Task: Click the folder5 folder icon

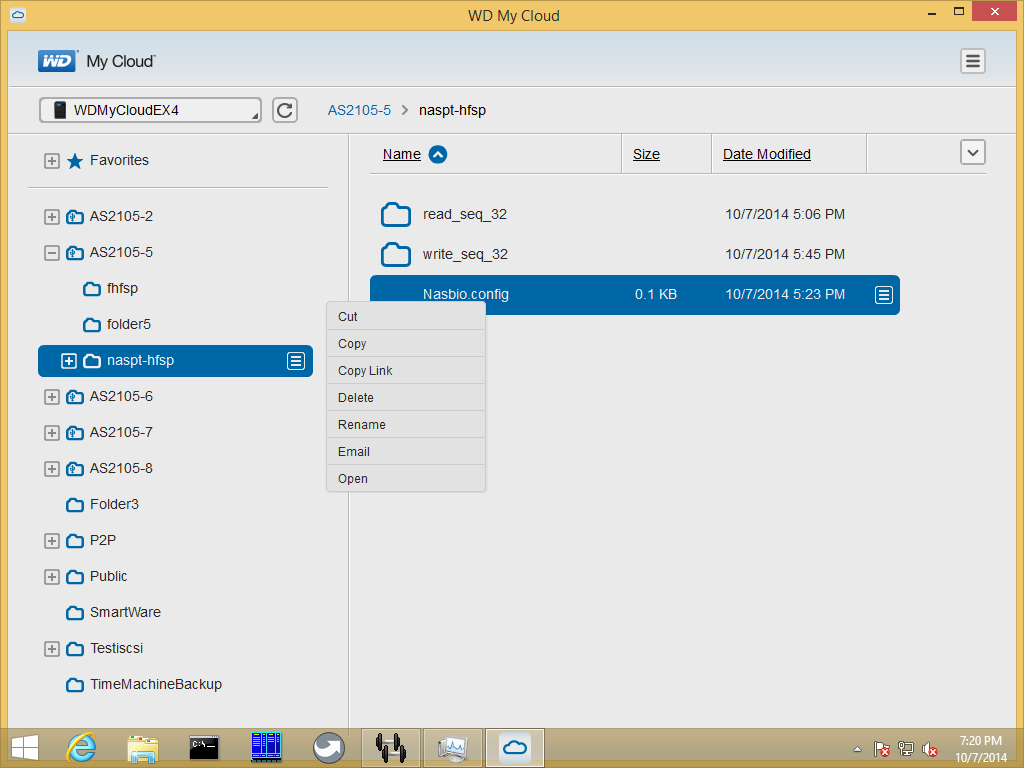Action: (92, 325)
